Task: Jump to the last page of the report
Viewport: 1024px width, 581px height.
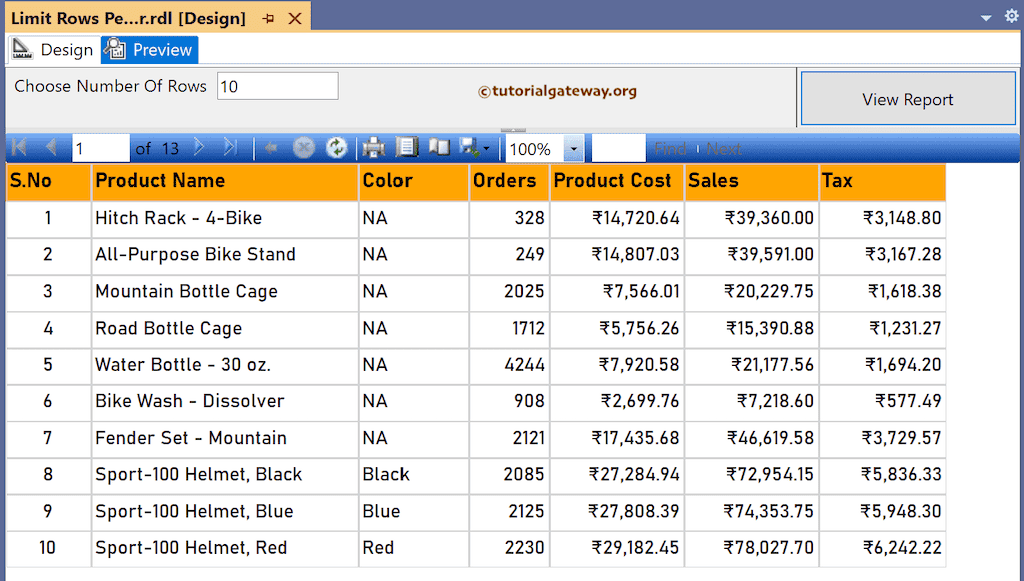Action: point(231,147)
